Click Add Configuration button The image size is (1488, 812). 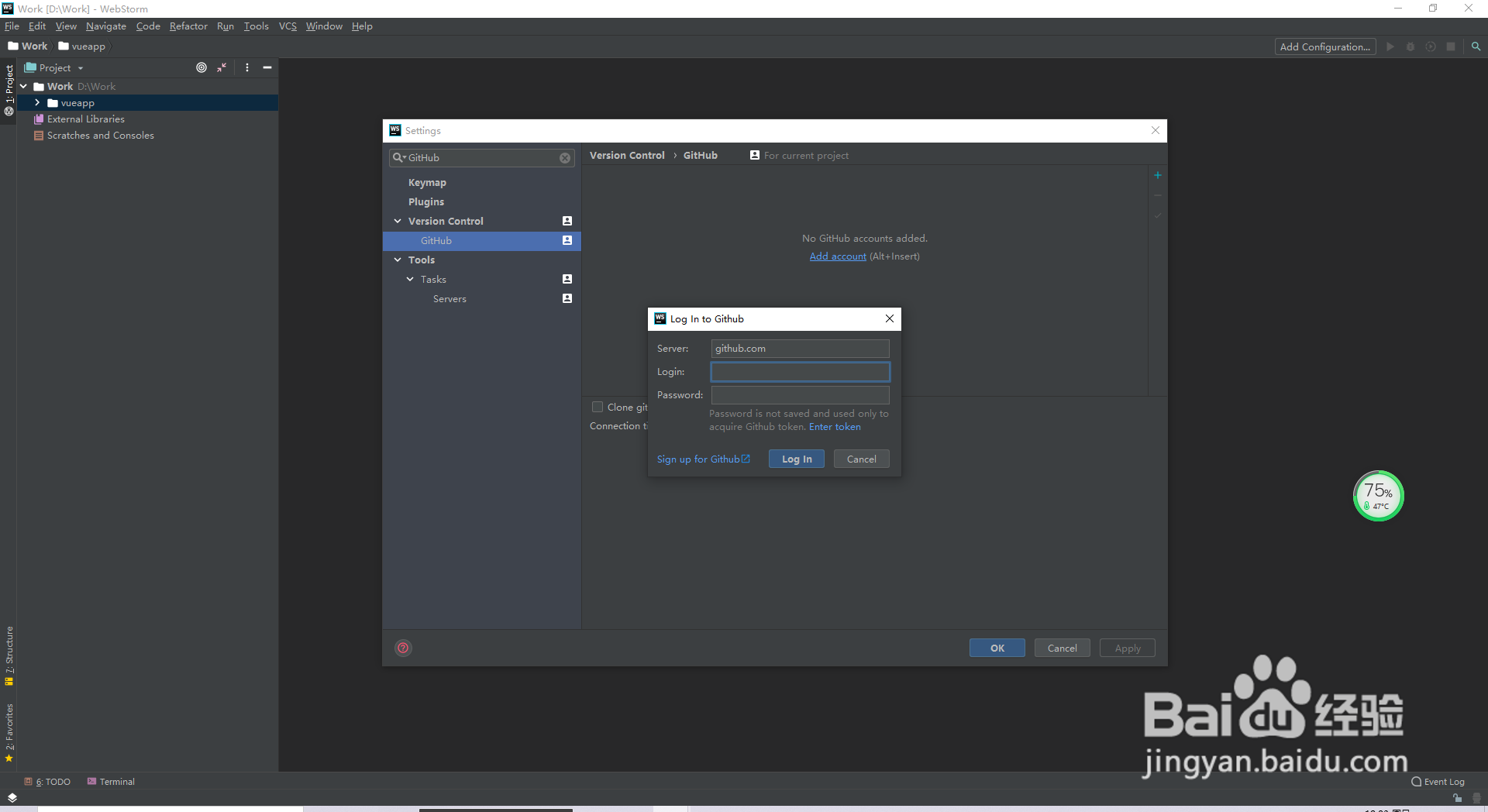(1324, 46)
